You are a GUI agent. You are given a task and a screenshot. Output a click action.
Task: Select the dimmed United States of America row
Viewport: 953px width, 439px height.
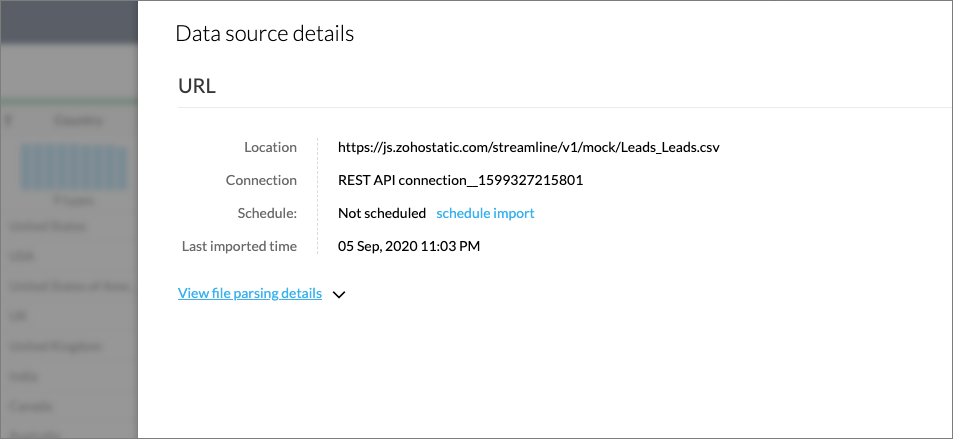pos(68,286)
